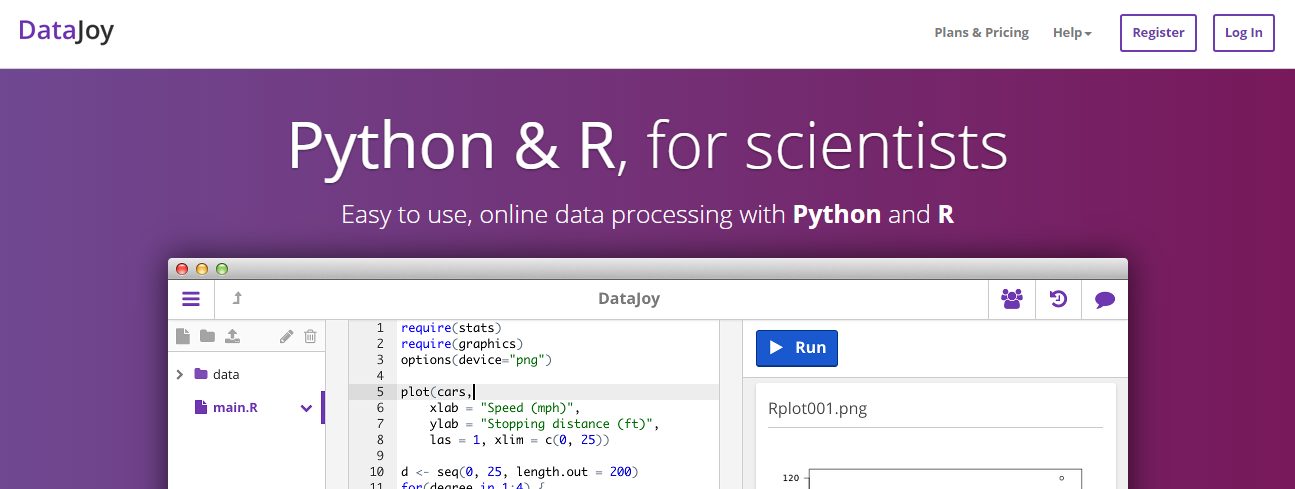Image resolution: width=1295 pixels, height=489 pixels.
Task: Open the version history clock icon
Action: click(x=1058, y=299)
